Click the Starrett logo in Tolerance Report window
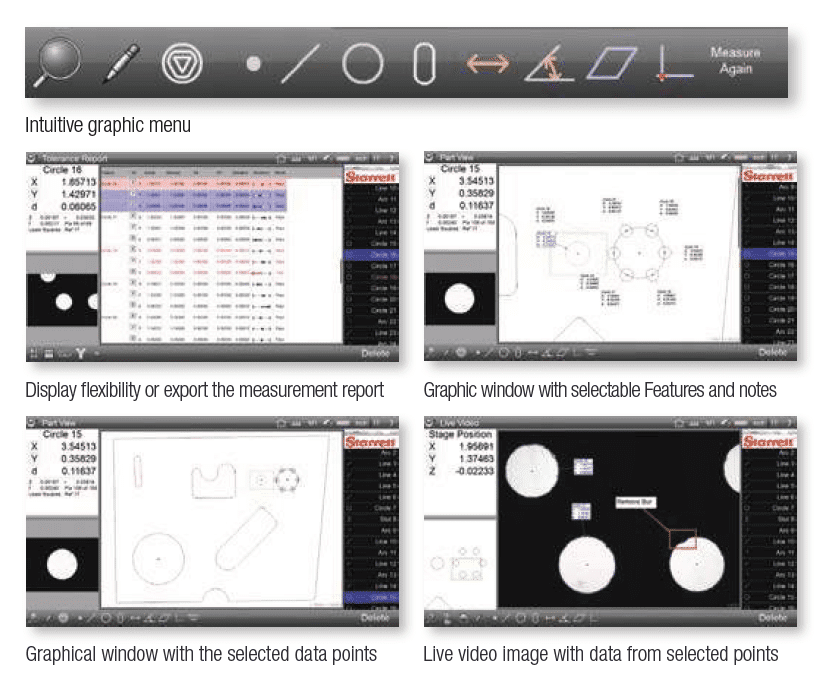820x690 pixels. click(371, 176)
